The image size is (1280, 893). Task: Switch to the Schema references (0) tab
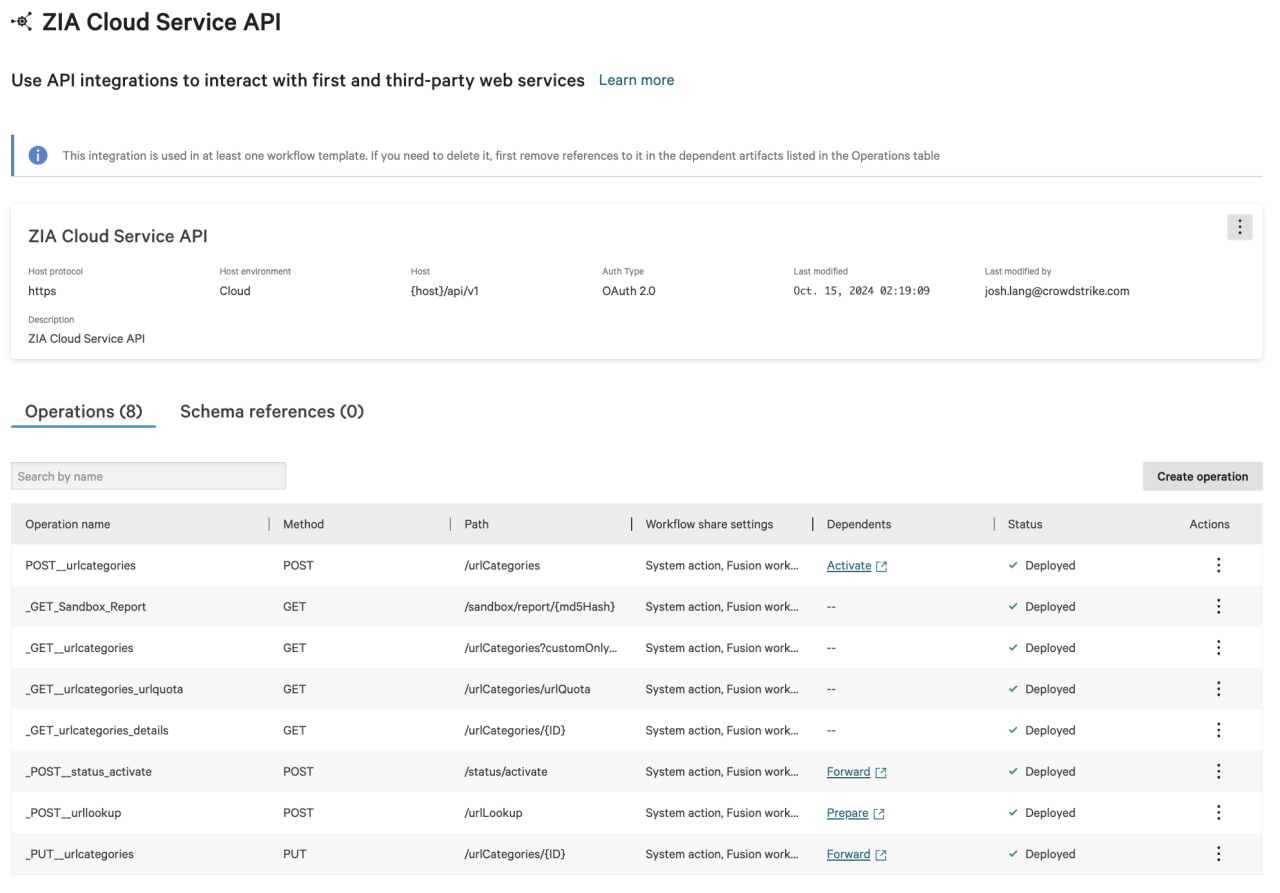pos(272,412)
